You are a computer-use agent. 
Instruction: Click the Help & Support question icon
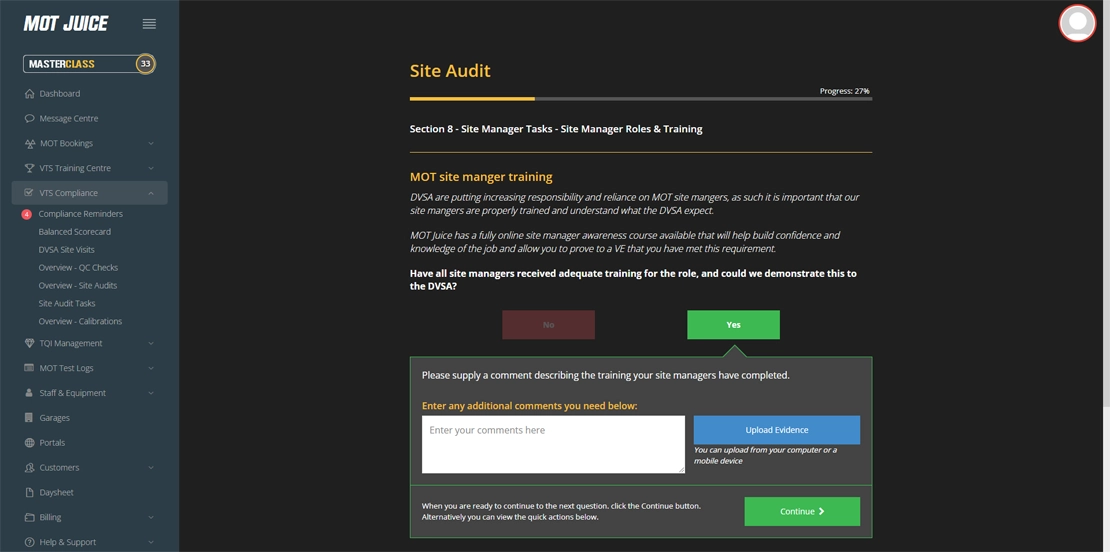coord(29,542)
